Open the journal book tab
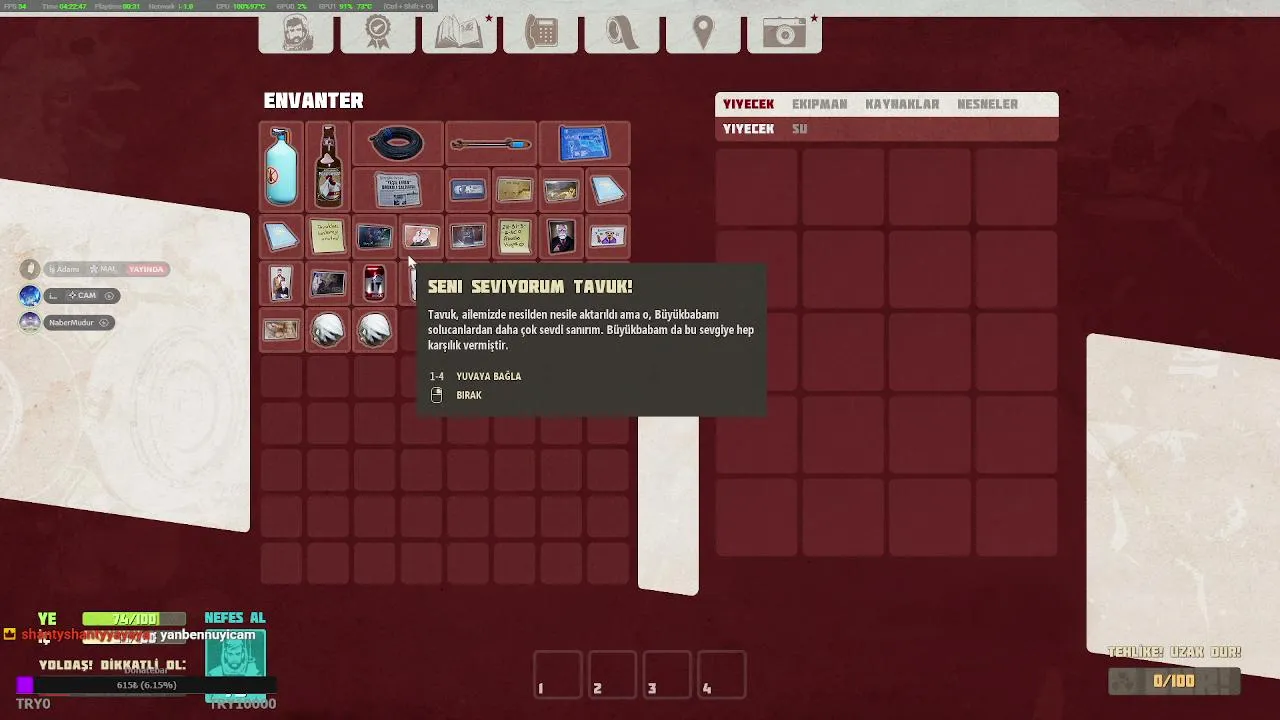Screen dimensions: 1280x720 tap(459, 34)
